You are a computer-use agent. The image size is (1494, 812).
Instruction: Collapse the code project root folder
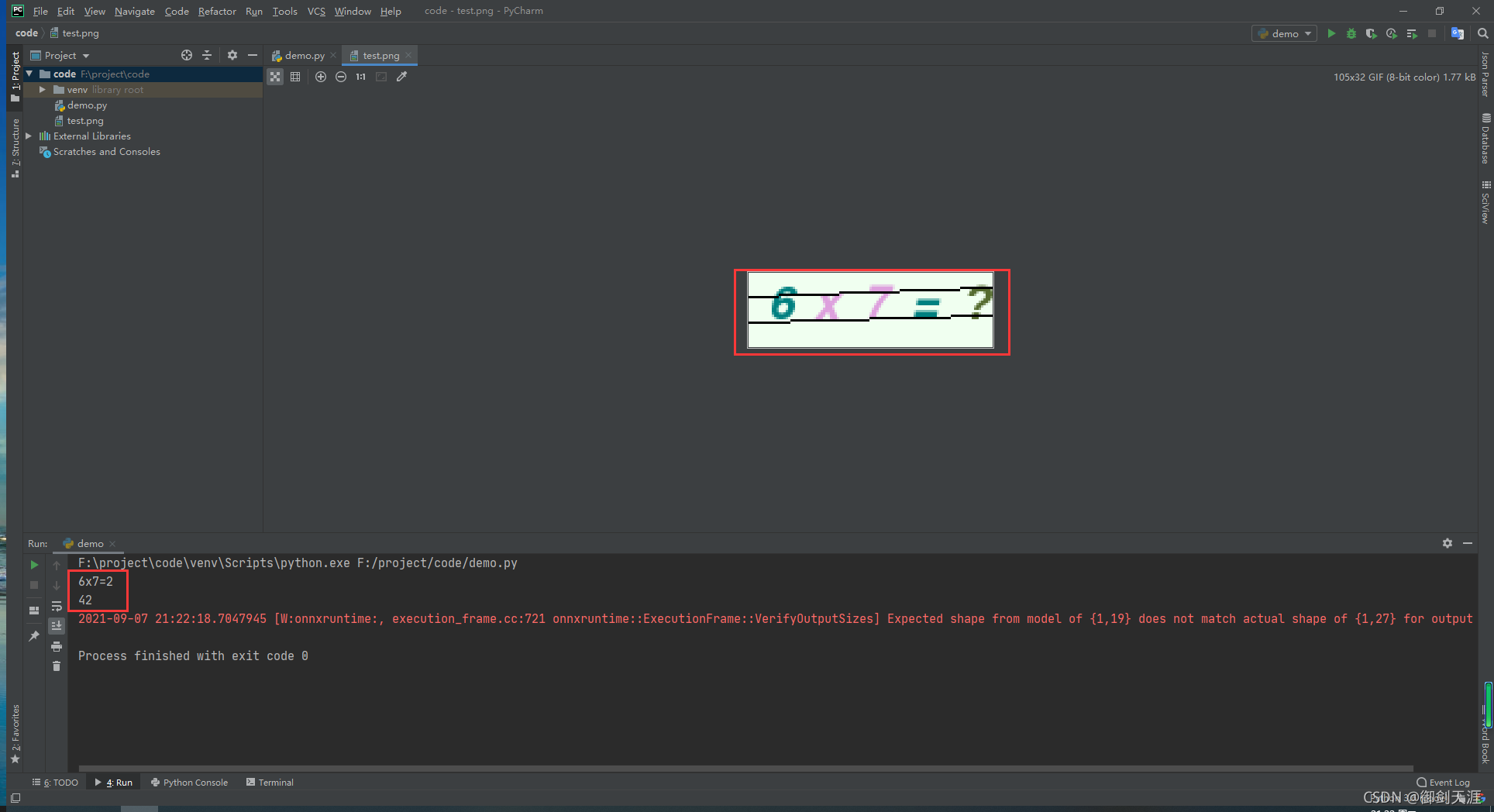(29, 74)
